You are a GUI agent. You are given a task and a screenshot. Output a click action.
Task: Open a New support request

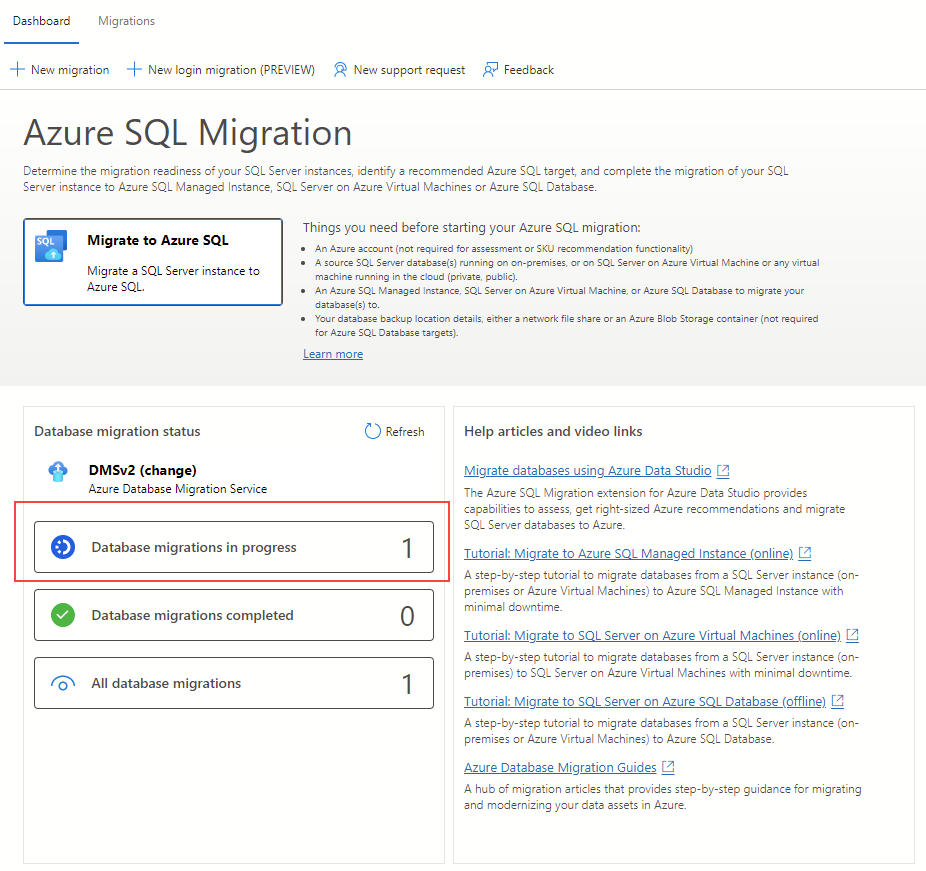click(399, 70)
